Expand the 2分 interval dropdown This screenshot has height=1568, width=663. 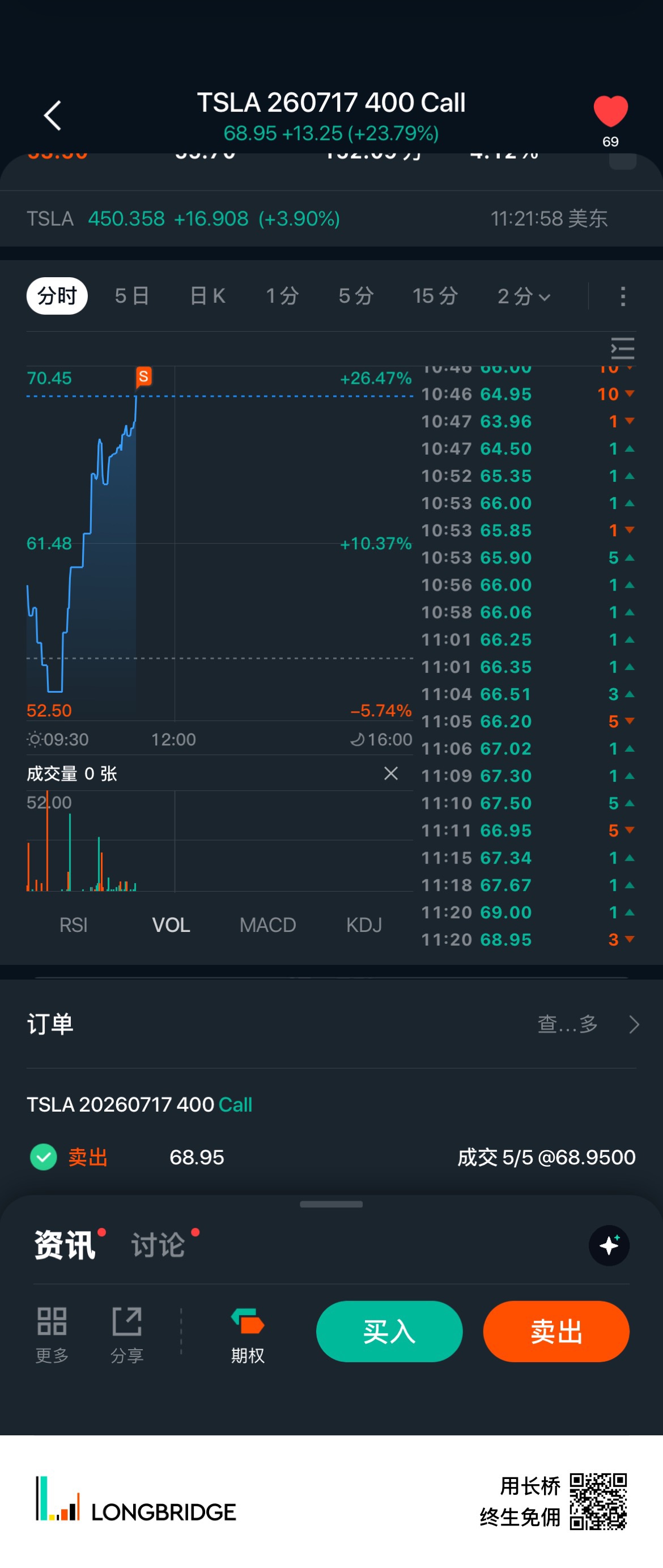click(x=524, y=296)
